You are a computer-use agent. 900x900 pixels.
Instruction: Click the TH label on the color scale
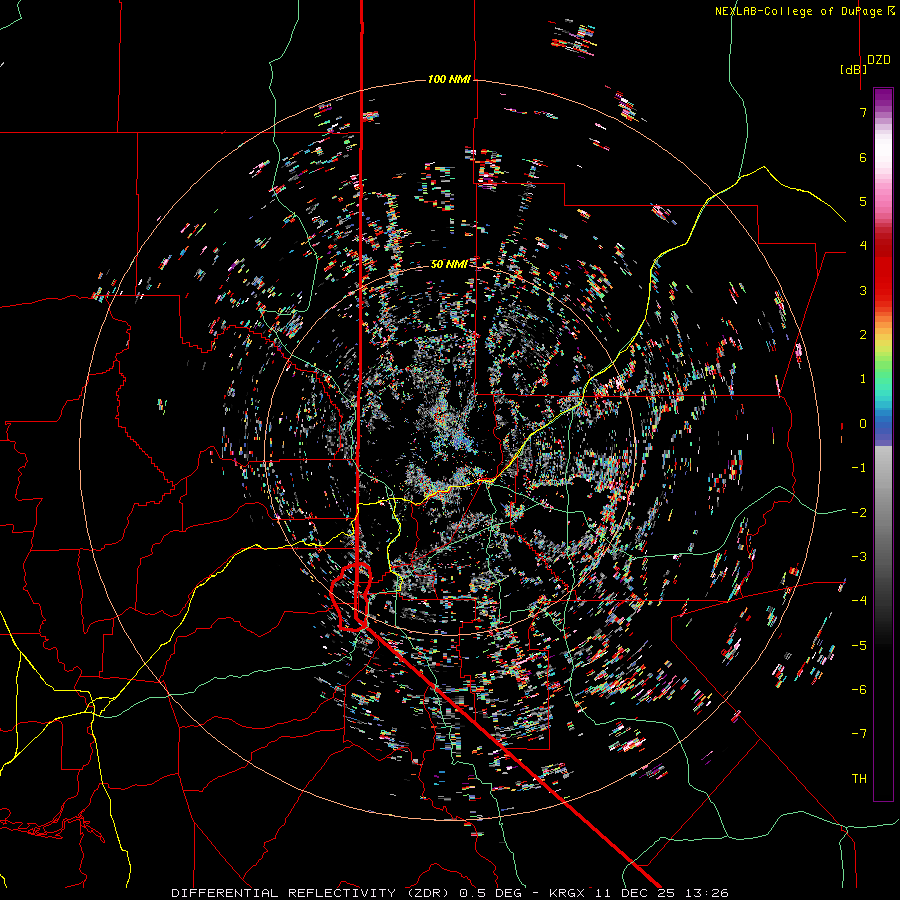859,779
